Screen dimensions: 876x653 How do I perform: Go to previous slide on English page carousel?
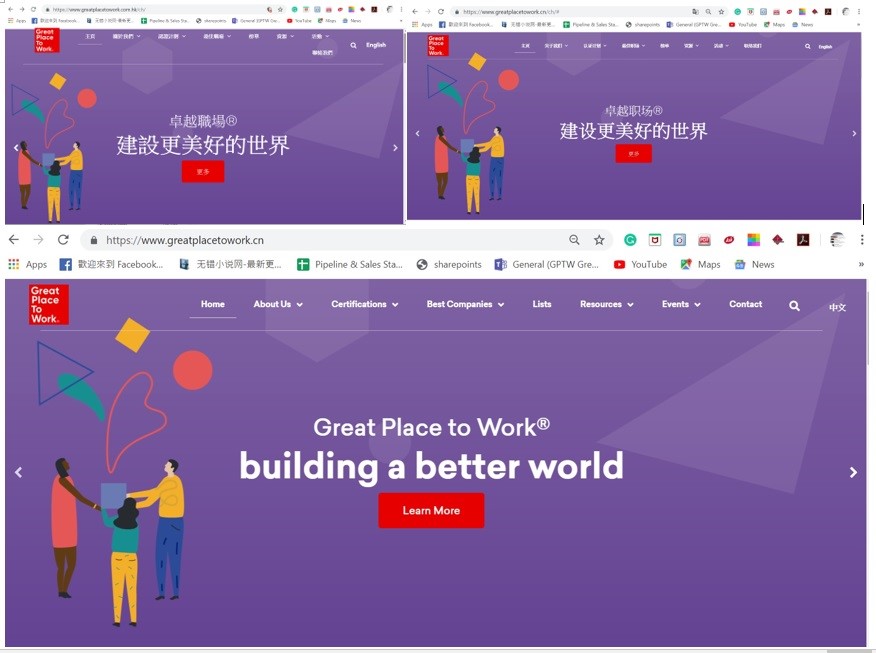click(18, 473)
